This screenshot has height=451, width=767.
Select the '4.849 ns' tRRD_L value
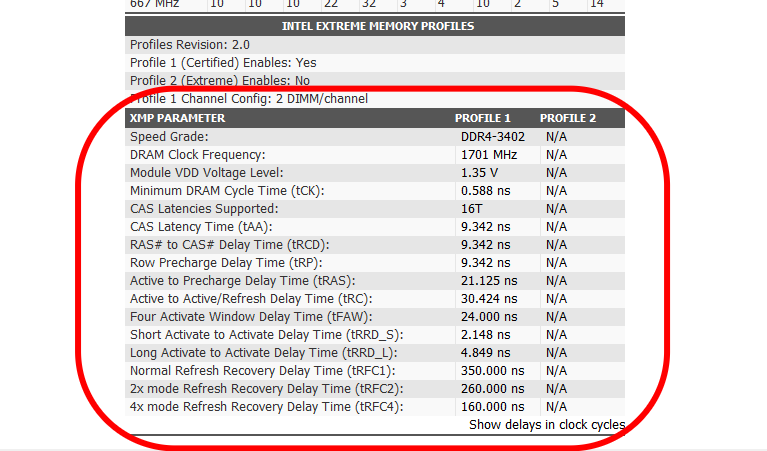tap(485, 353)
